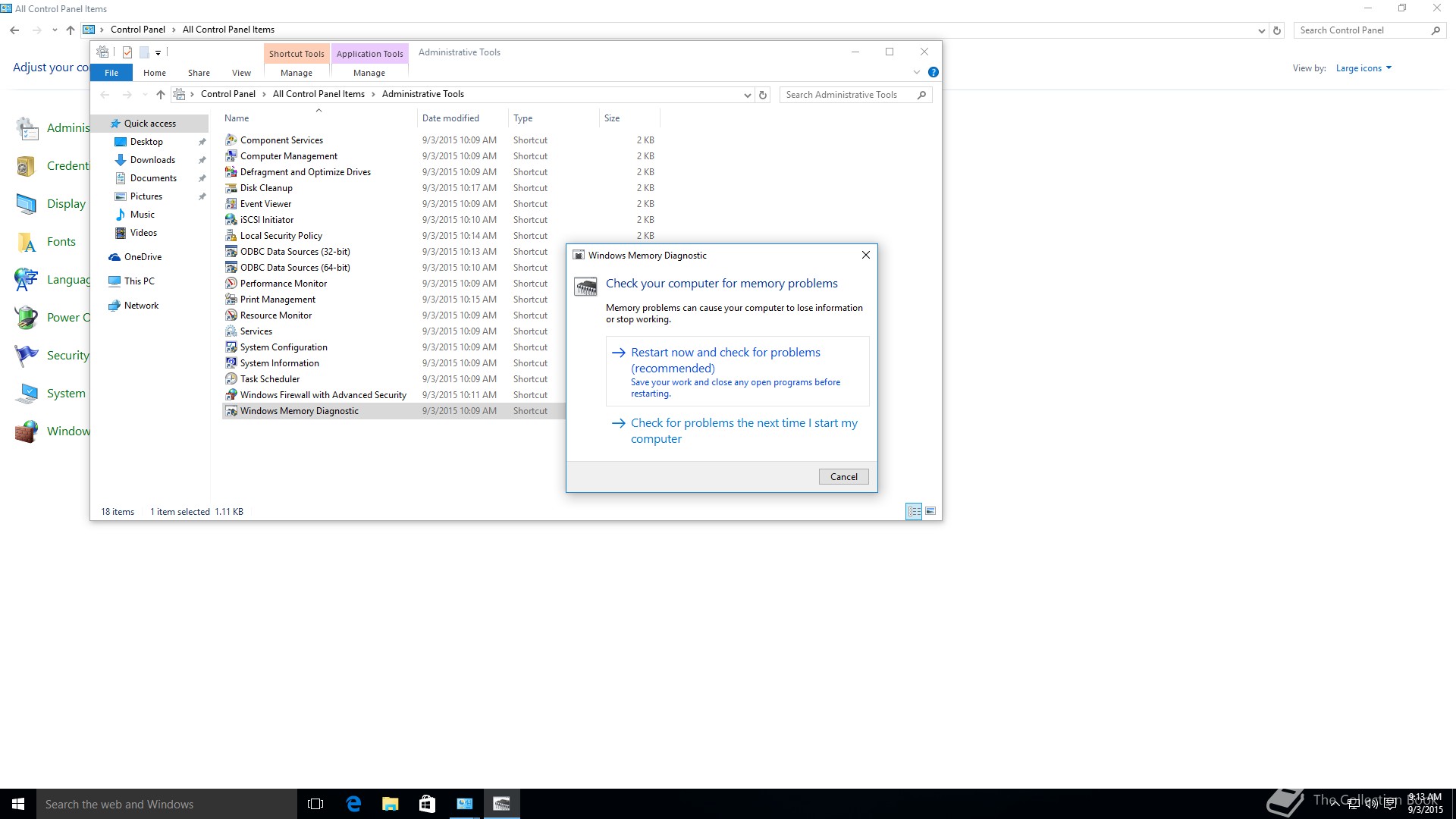Open the View ribbon tab
This screenshot has width=1456, height=819.
pos(241,73)
